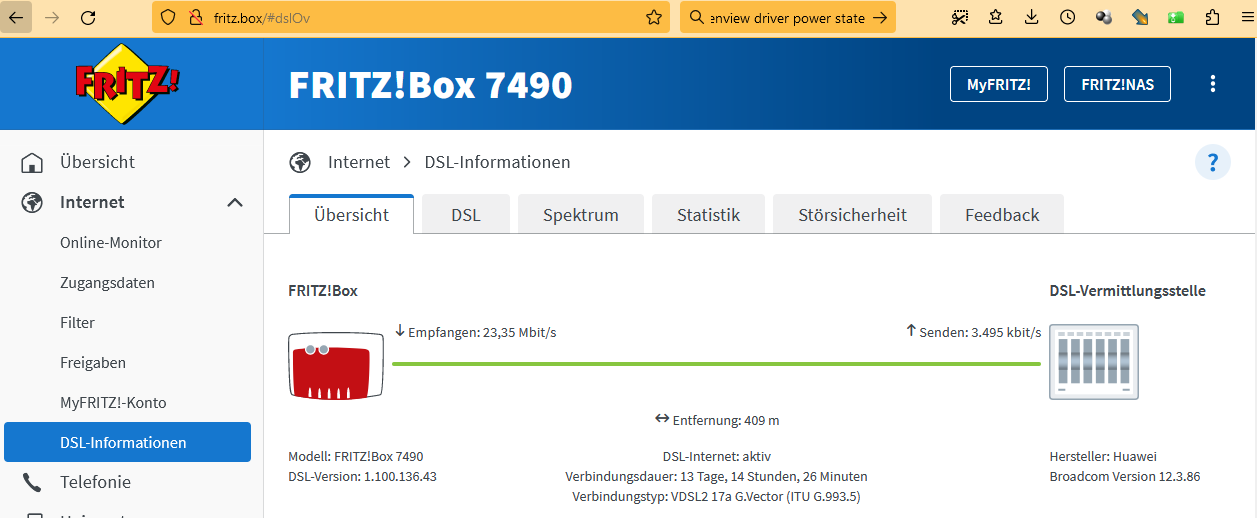The image size is (1257, 518).
Task: Open help with the question mark icon
Action: coord(1213,162)
